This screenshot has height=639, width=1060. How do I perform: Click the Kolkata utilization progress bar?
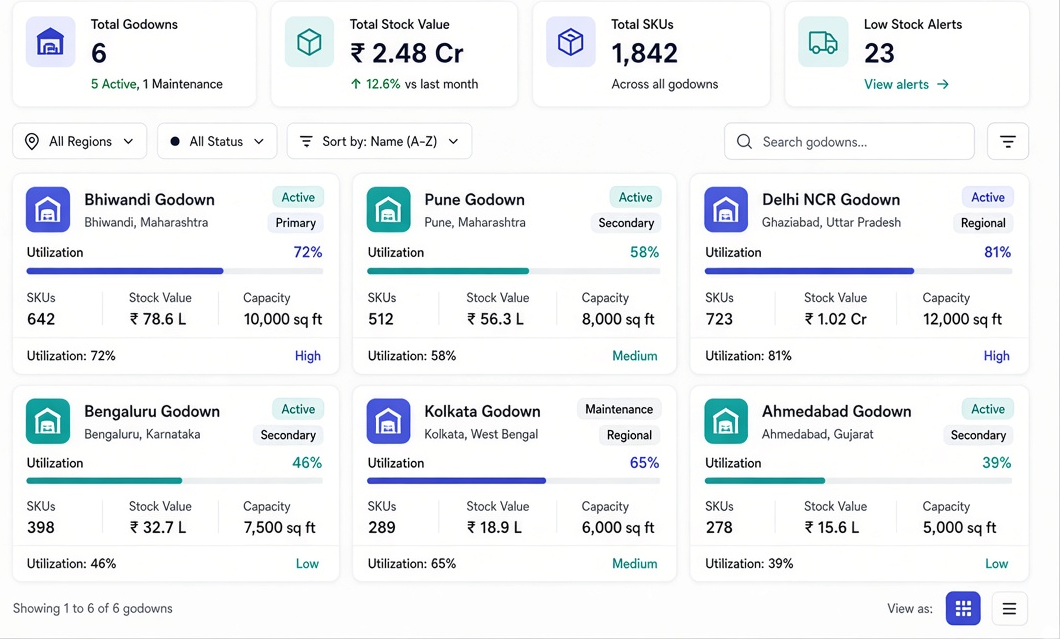514,481
